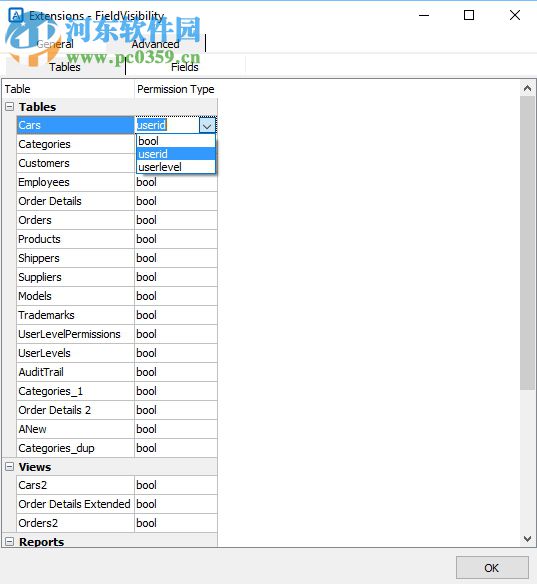This screenshot has width=537, height=584.
Task: Click the Products permission type cell
Action: (x=176, y=239)
